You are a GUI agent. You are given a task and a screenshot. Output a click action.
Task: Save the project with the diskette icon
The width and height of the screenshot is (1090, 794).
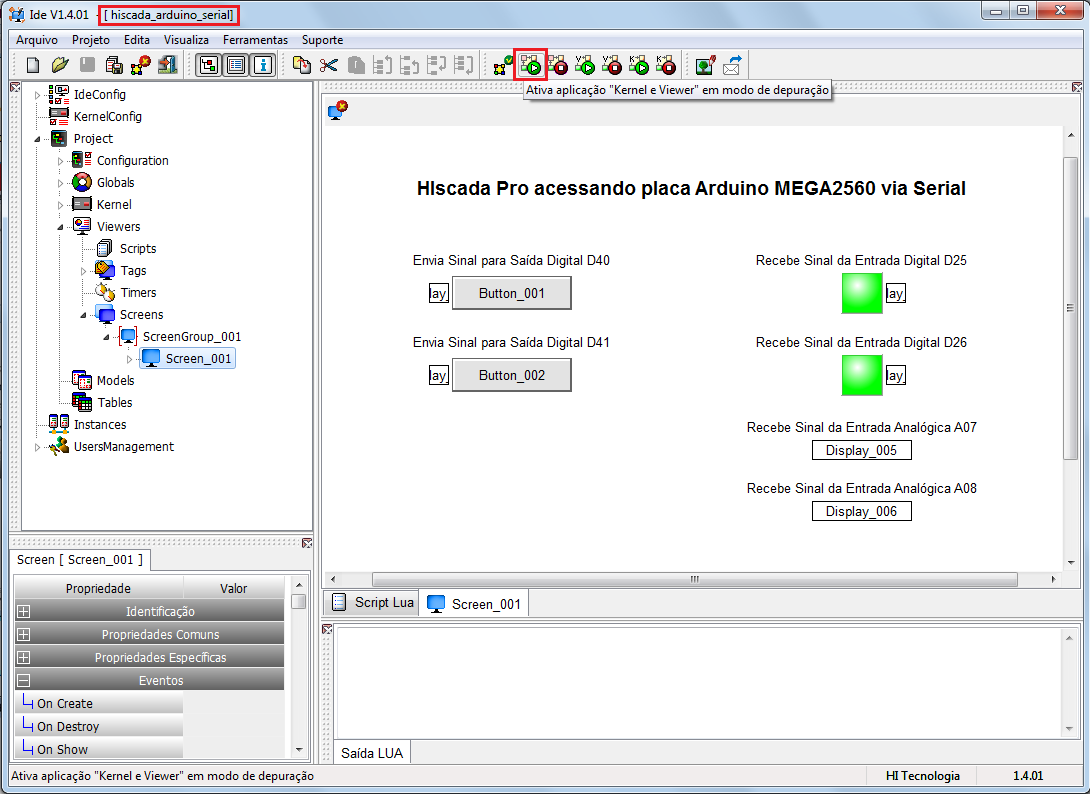(x=87, y=65)
